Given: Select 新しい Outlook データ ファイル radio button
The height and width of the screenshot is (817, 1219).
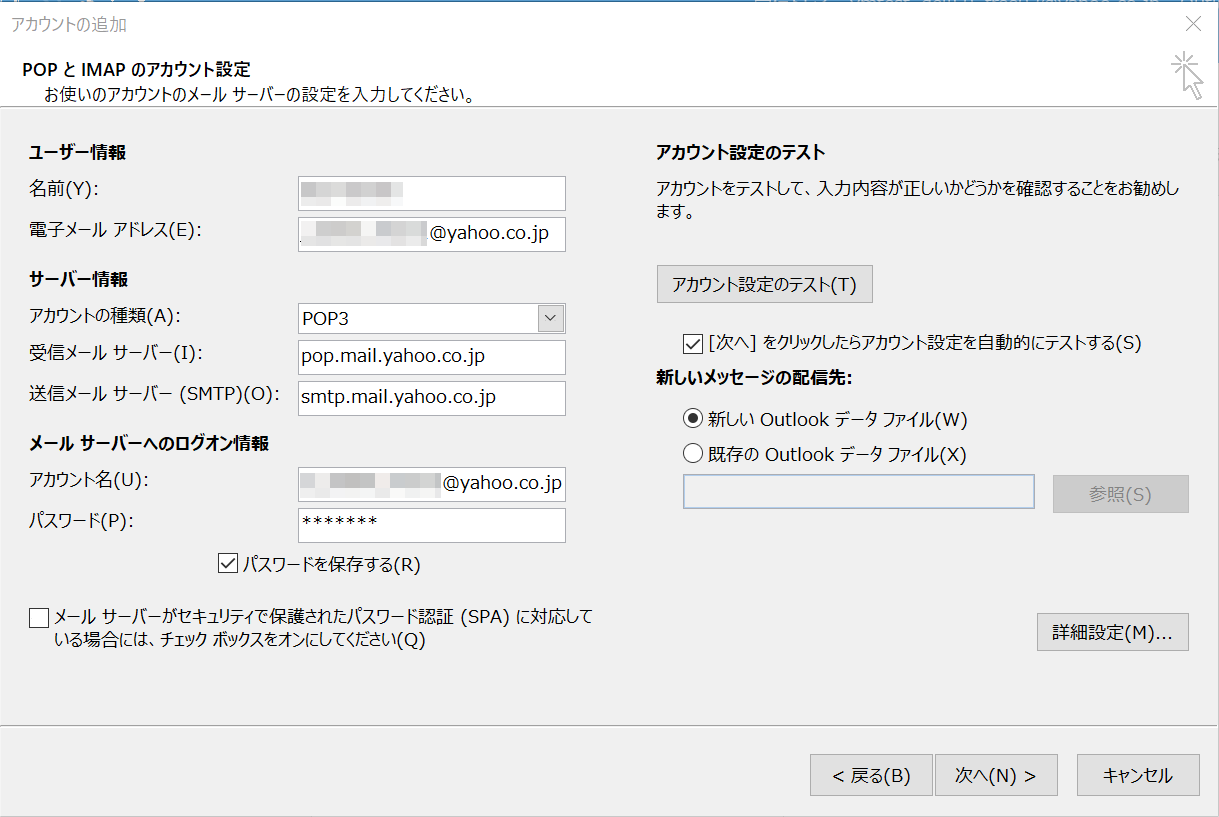Looking at the screenshot, I should point(693,419).
